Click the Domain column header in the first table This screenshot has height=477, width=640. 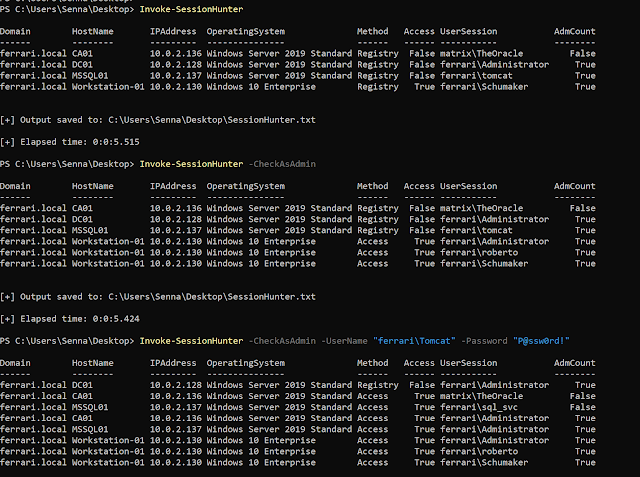[x=17, y=32]
